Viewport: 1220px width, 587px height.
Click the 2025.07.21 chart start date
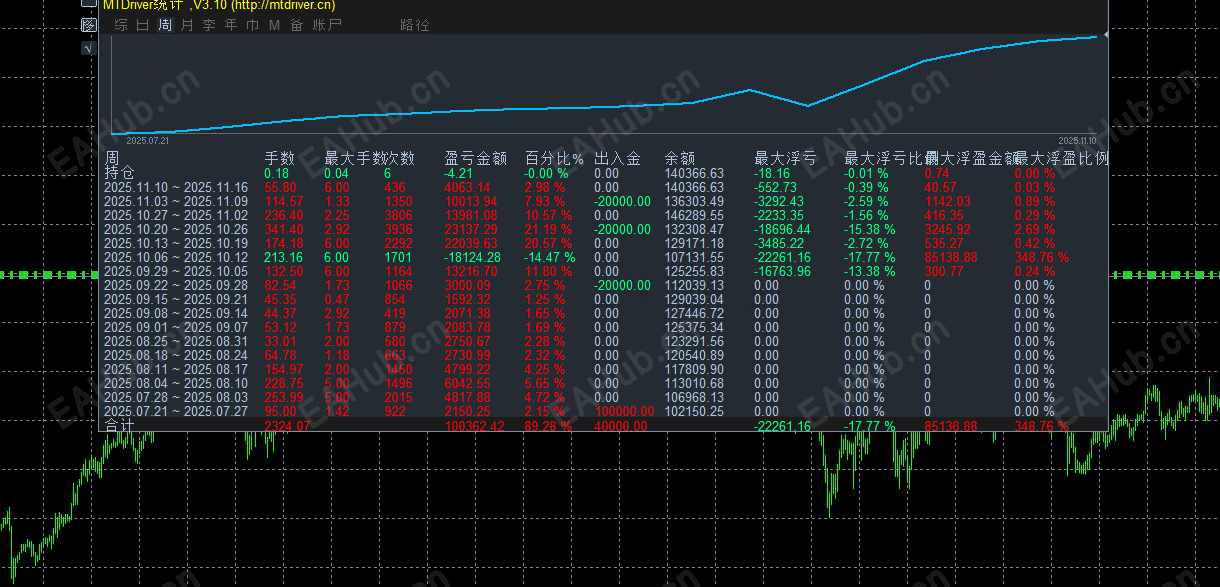pos(148,141)
